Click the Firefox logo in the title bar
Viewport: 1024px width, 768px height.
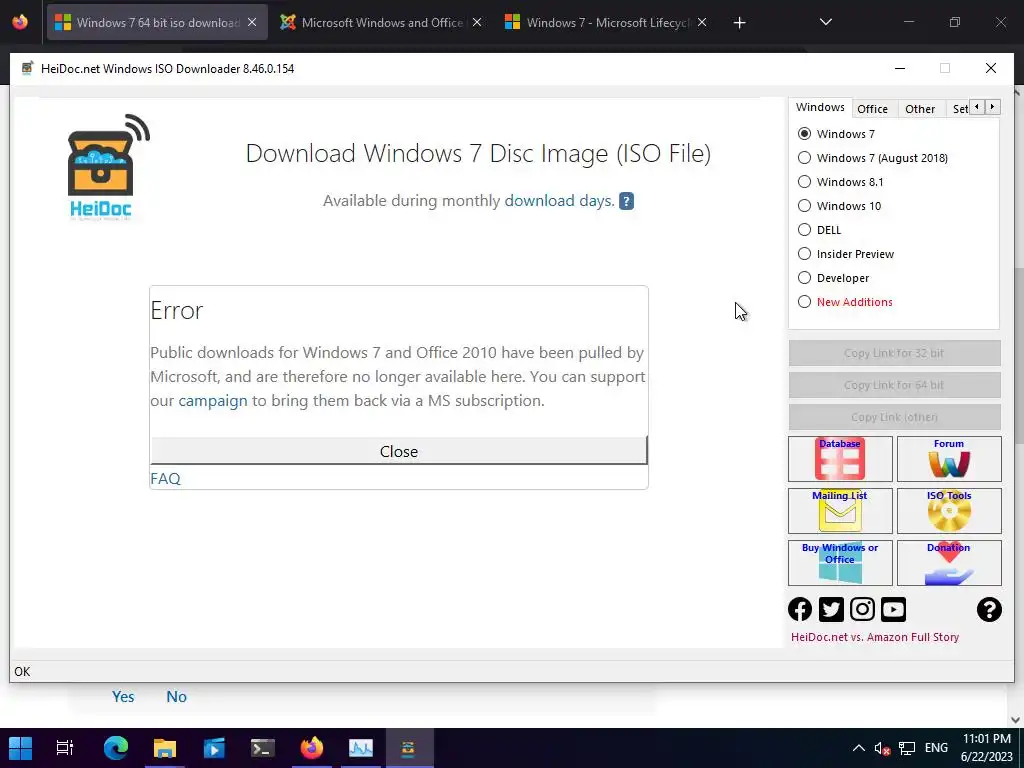tap(20, 22)
